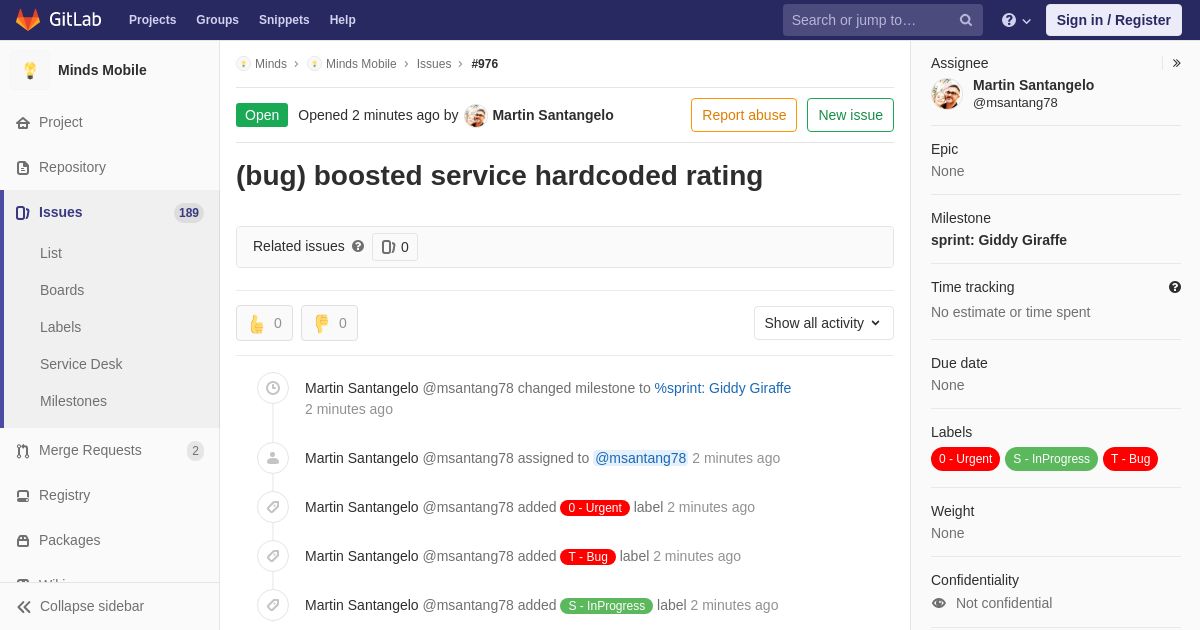Collapse the right sidebar with double chevron

tap(1176, 63)
